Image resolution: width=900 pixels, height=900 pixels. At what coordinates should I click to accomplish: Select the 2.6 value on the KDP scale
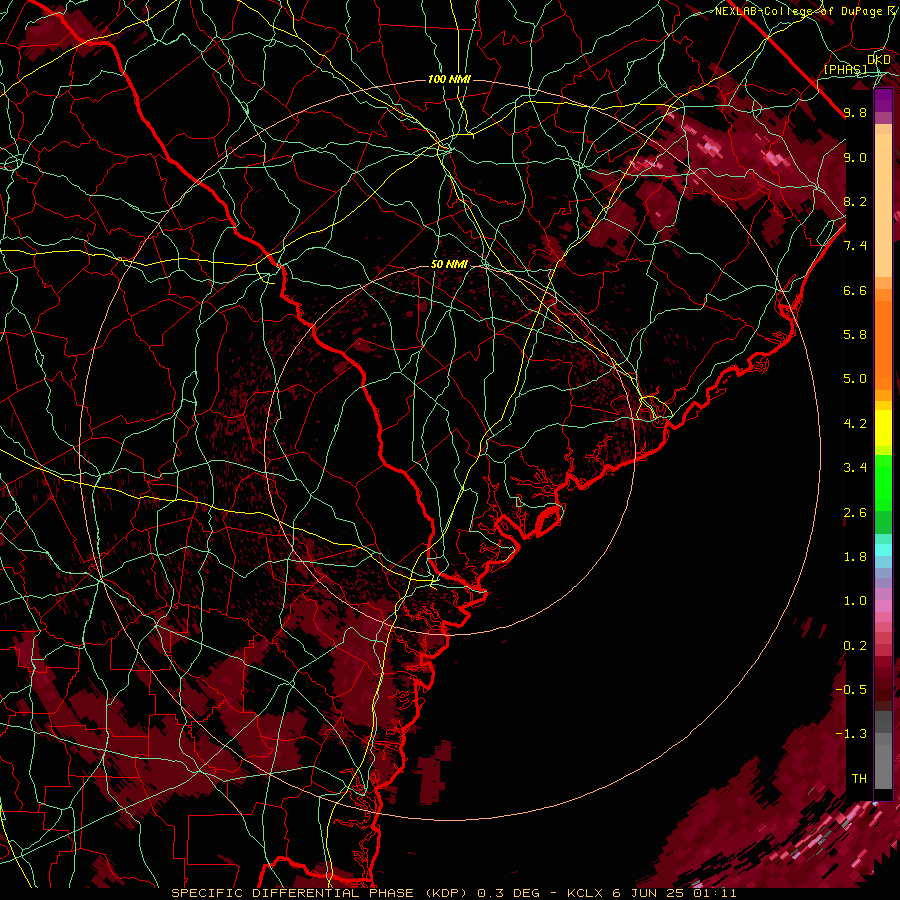tap(855, 513)
